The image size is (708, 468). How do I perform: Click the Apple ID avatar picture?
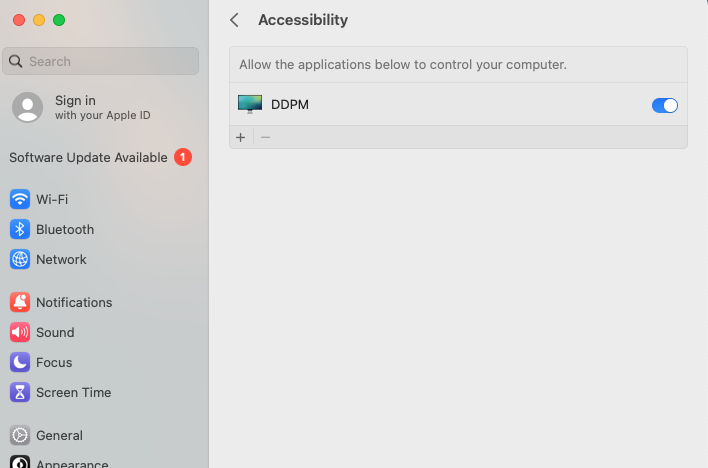[28, 108]
